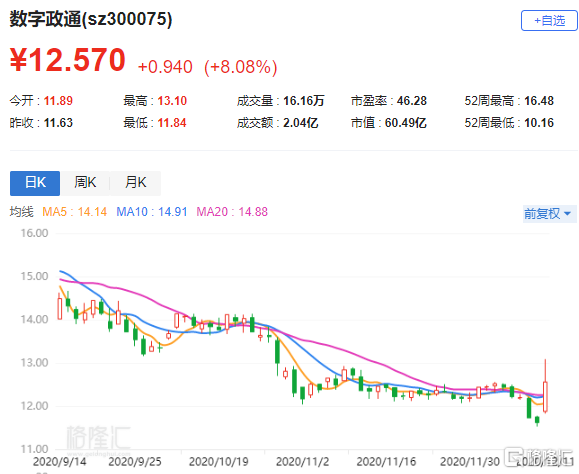Switch to 月K monthly chart tab
The image size is (579, 474).
136,183
